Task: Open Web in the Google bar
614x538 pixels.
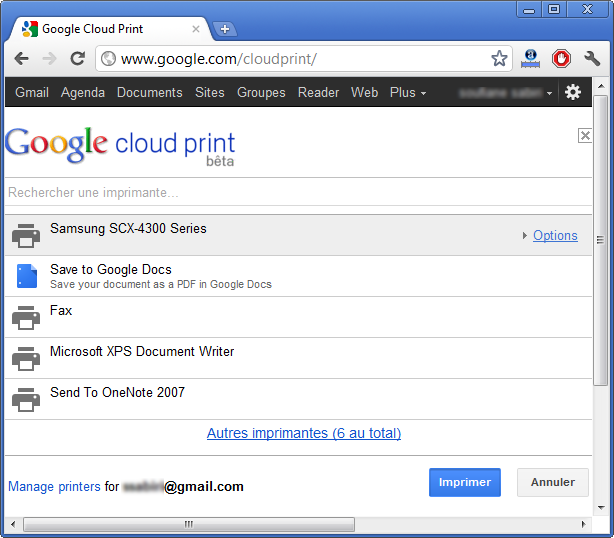Action: tap(364, 92)
